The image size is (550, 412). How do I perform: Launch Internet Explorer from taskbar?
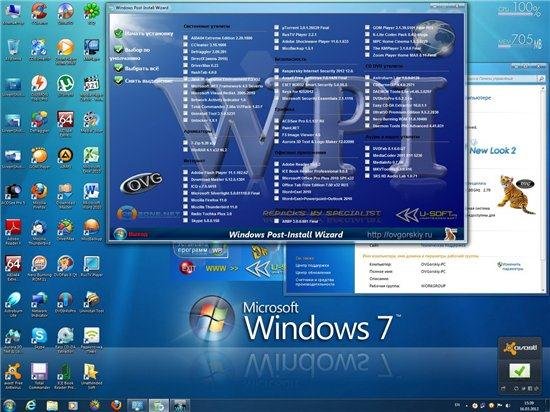click(31, 405)
